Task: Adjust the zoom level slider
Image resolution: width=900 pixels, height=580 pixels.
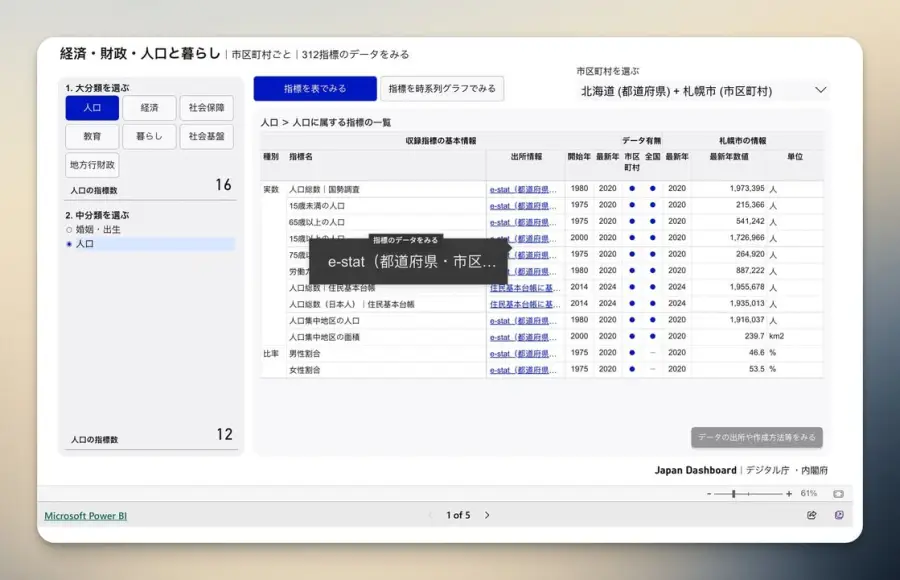Action: pyautogui.click(x=734, y=494)
